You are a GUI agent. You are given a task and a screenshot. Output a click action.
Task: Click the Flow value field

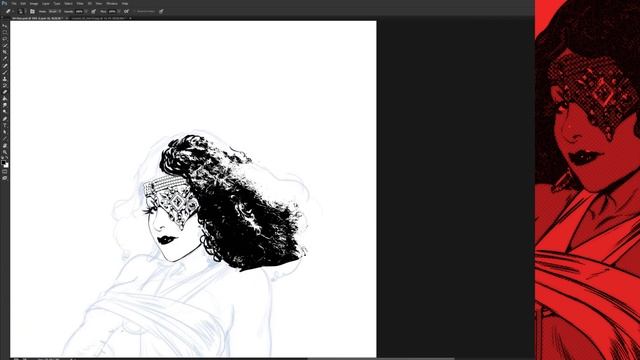coord(112,11)
